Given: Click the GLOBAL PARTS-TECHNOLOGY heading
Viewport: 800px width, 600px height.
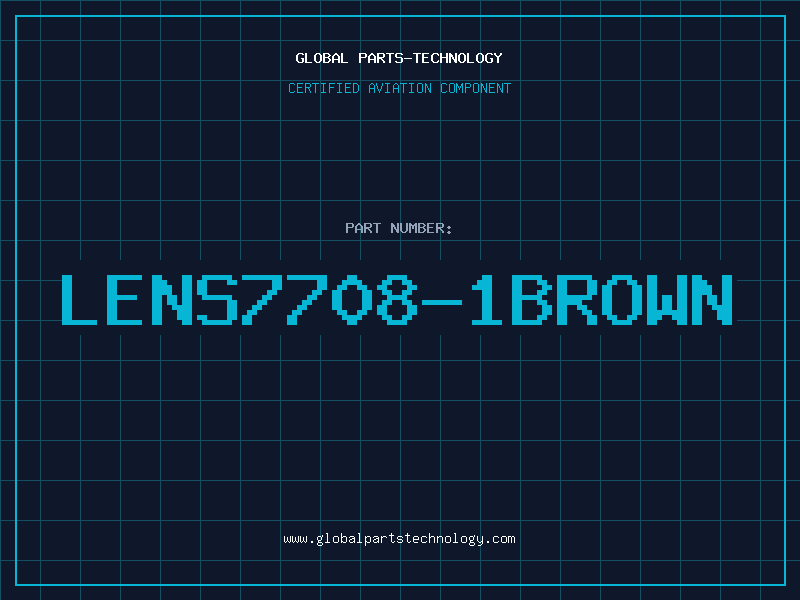Looking at the screenshot, I should click(399, 58).
